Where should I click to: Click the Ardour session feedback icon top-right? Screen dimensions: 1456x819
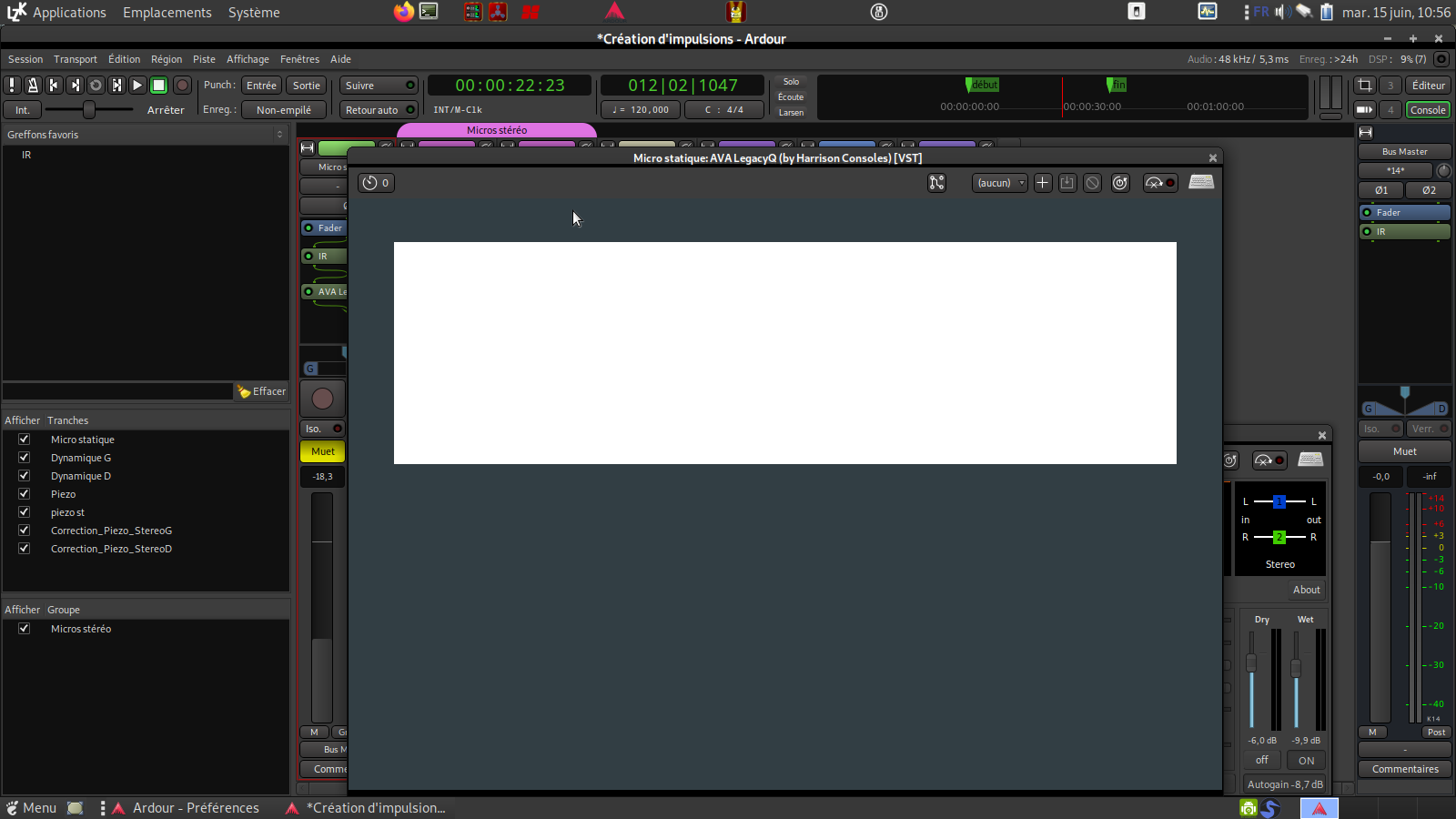tap(1441, 59)
